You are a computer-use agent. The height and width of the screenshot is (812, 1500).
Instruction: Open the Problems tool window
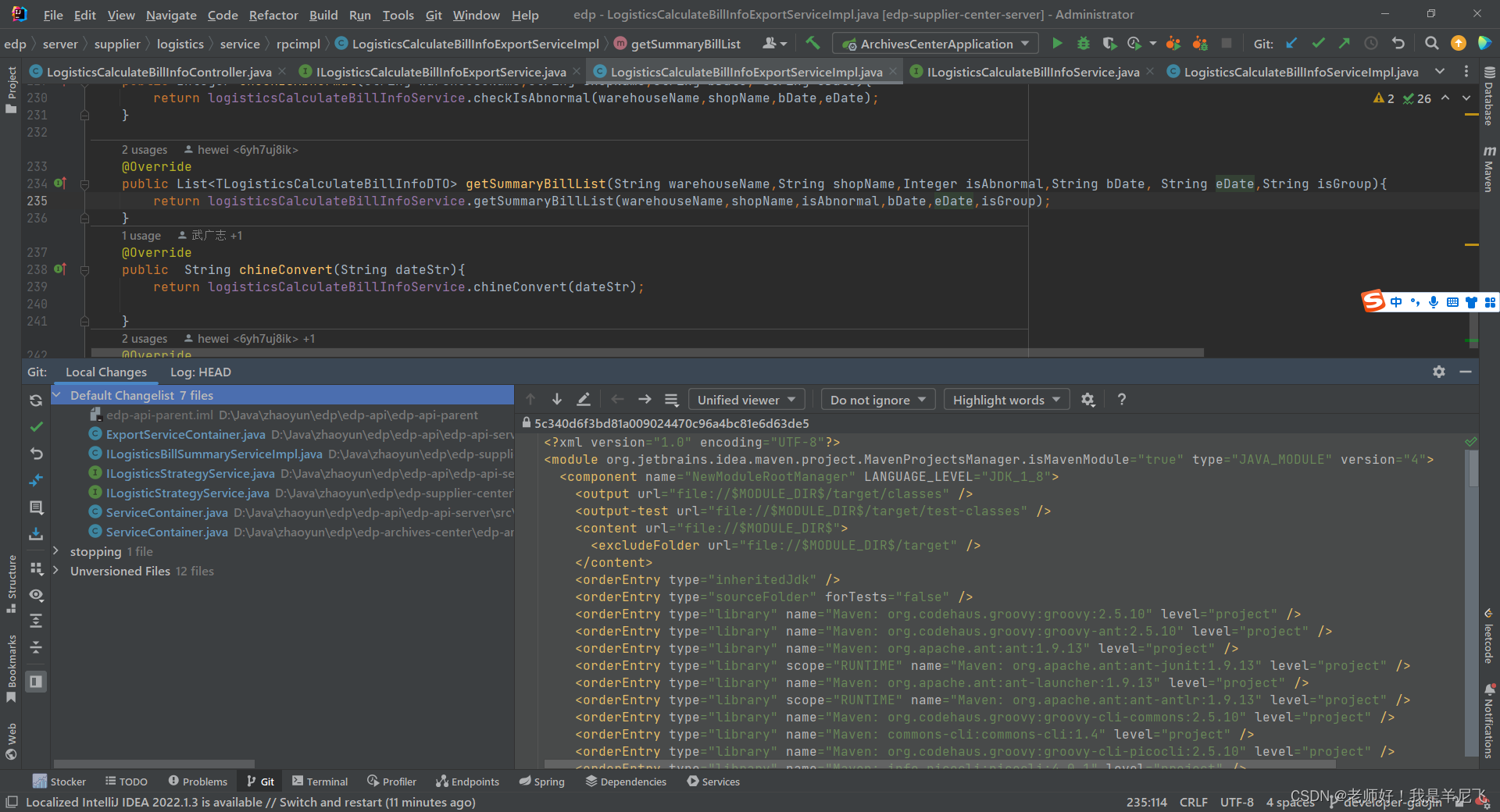[x=198, y=782]
